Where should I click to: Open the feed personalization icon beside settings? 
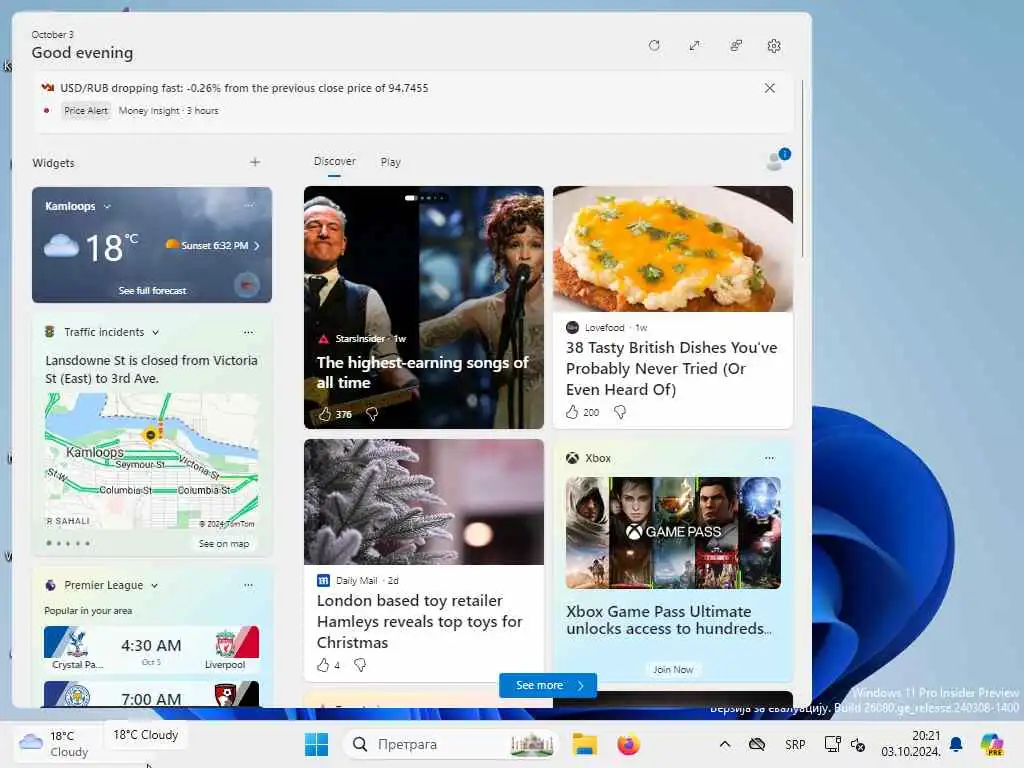[735, 46]
